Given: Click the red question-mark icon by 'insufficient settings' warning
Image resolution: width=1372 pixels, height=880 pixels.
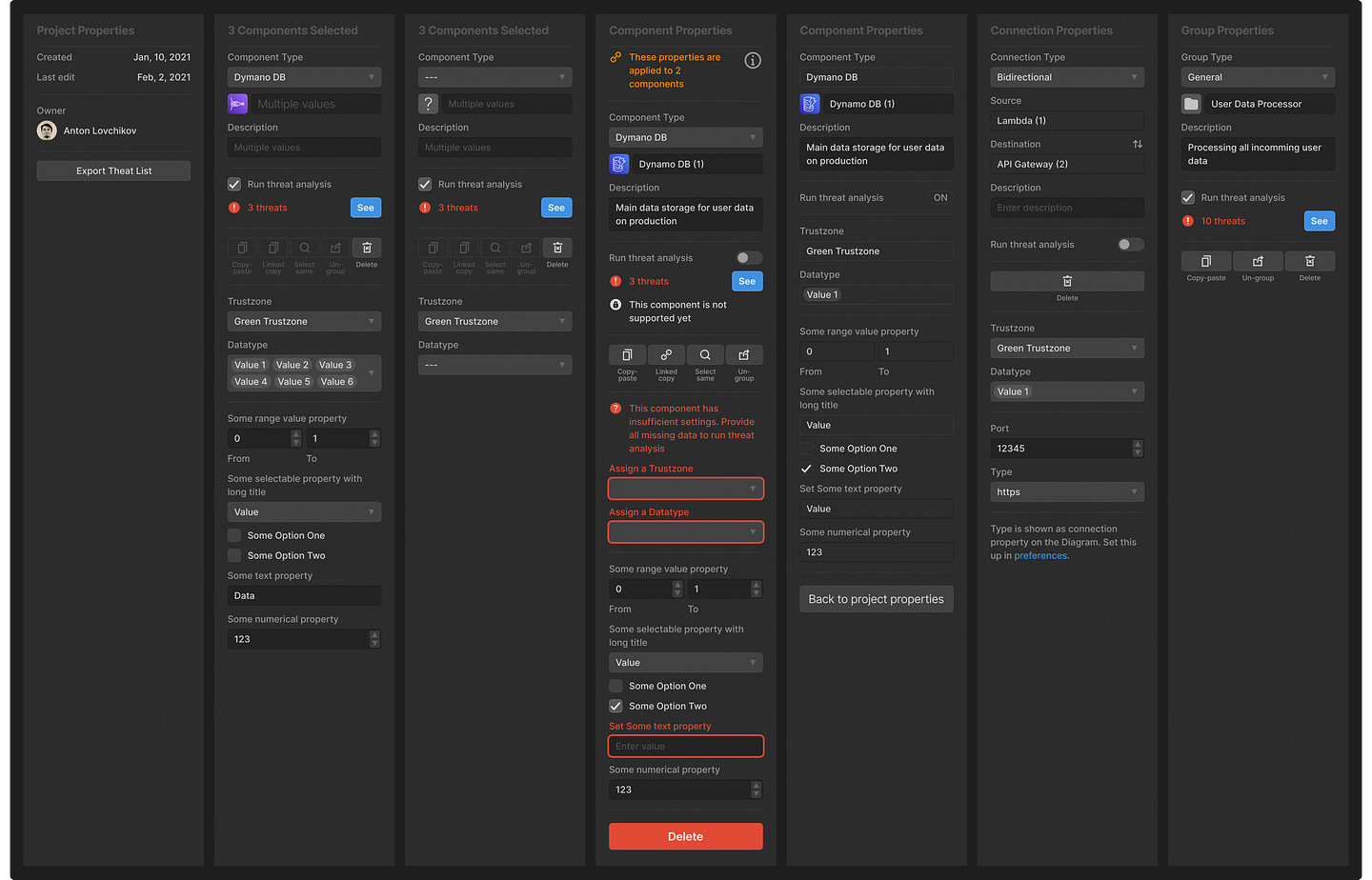Looking at the screenshot, I should 615,409.
